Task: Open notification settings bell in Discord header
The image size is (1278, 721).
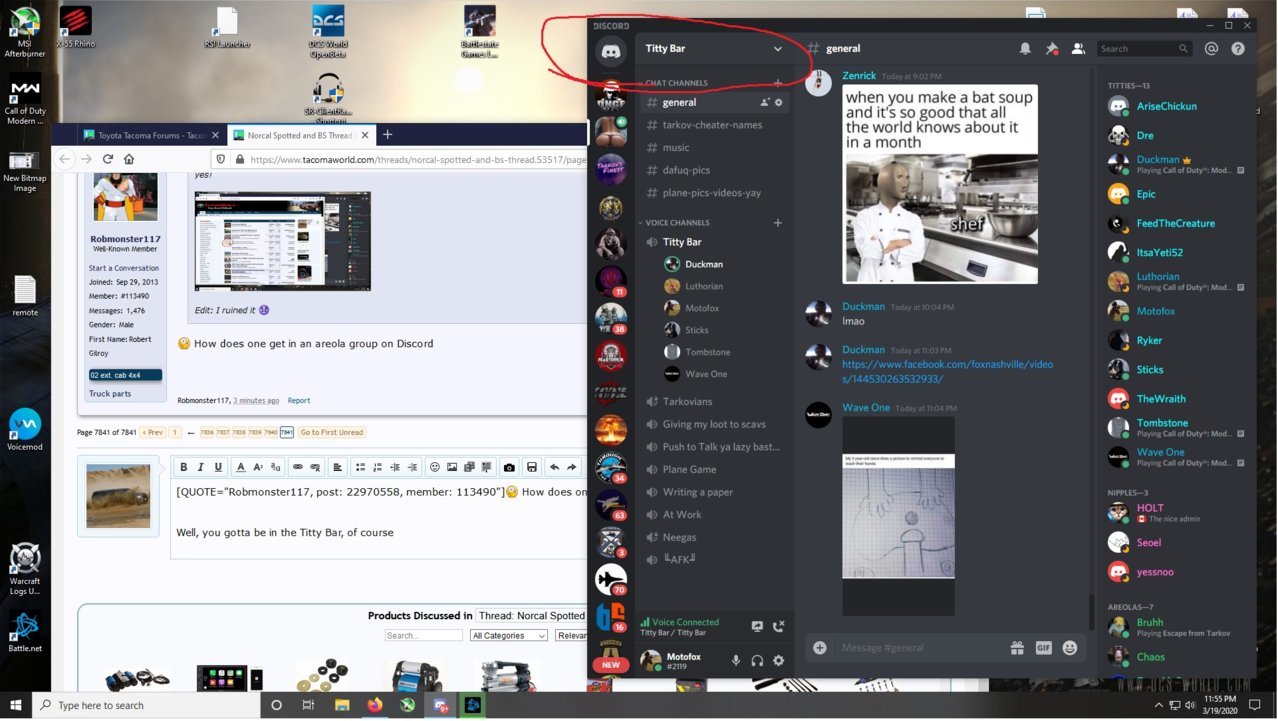Action: (x=1025, y=48)
